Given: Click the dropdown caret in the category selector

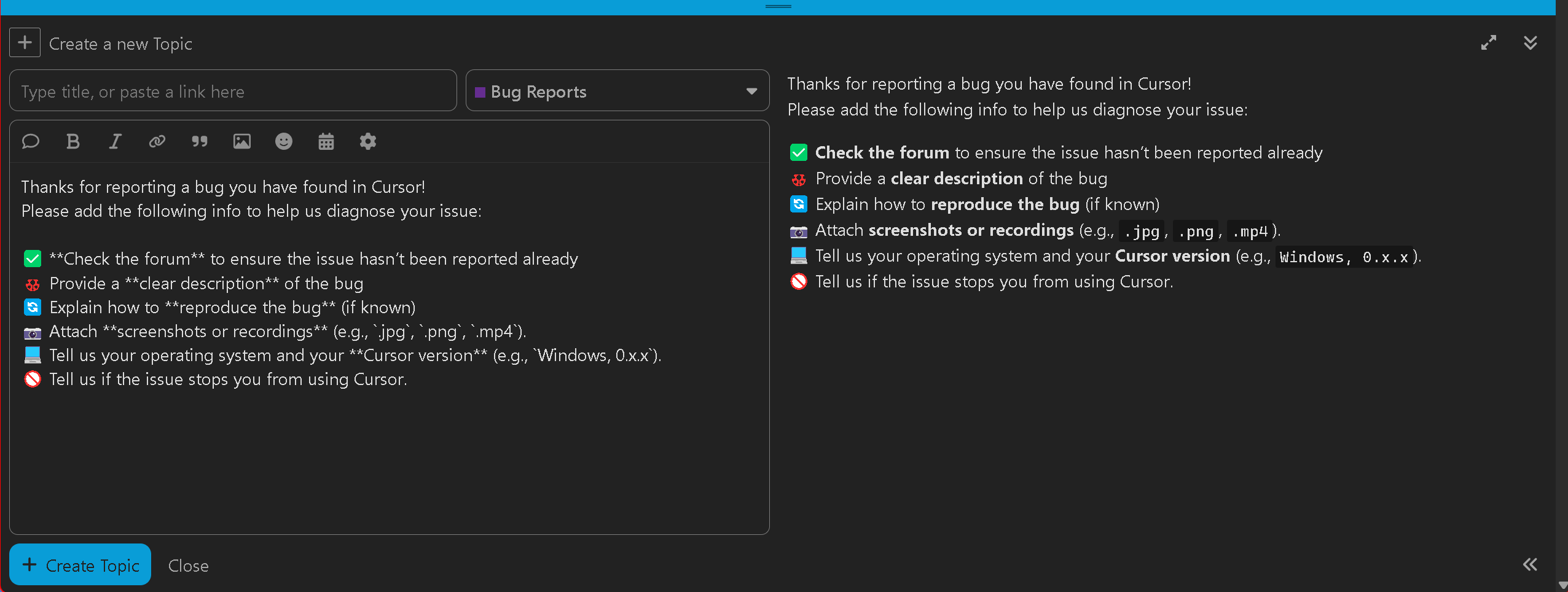Looking at the screenshot, I should tap(751, 92).
